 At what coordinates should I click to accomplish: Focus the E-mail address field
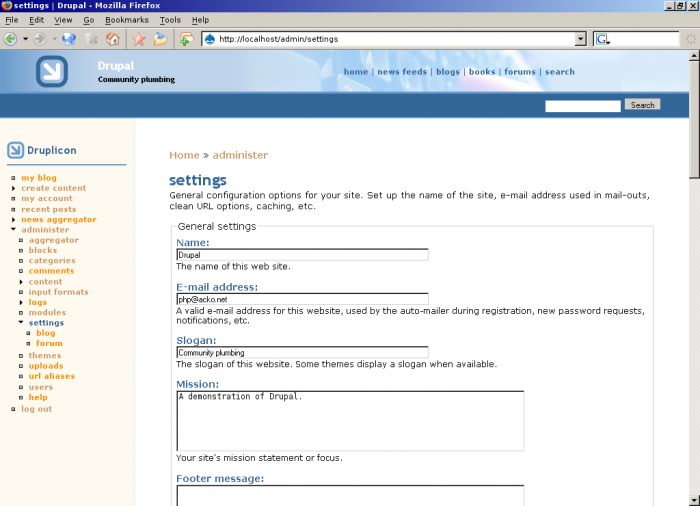(302, 299)
